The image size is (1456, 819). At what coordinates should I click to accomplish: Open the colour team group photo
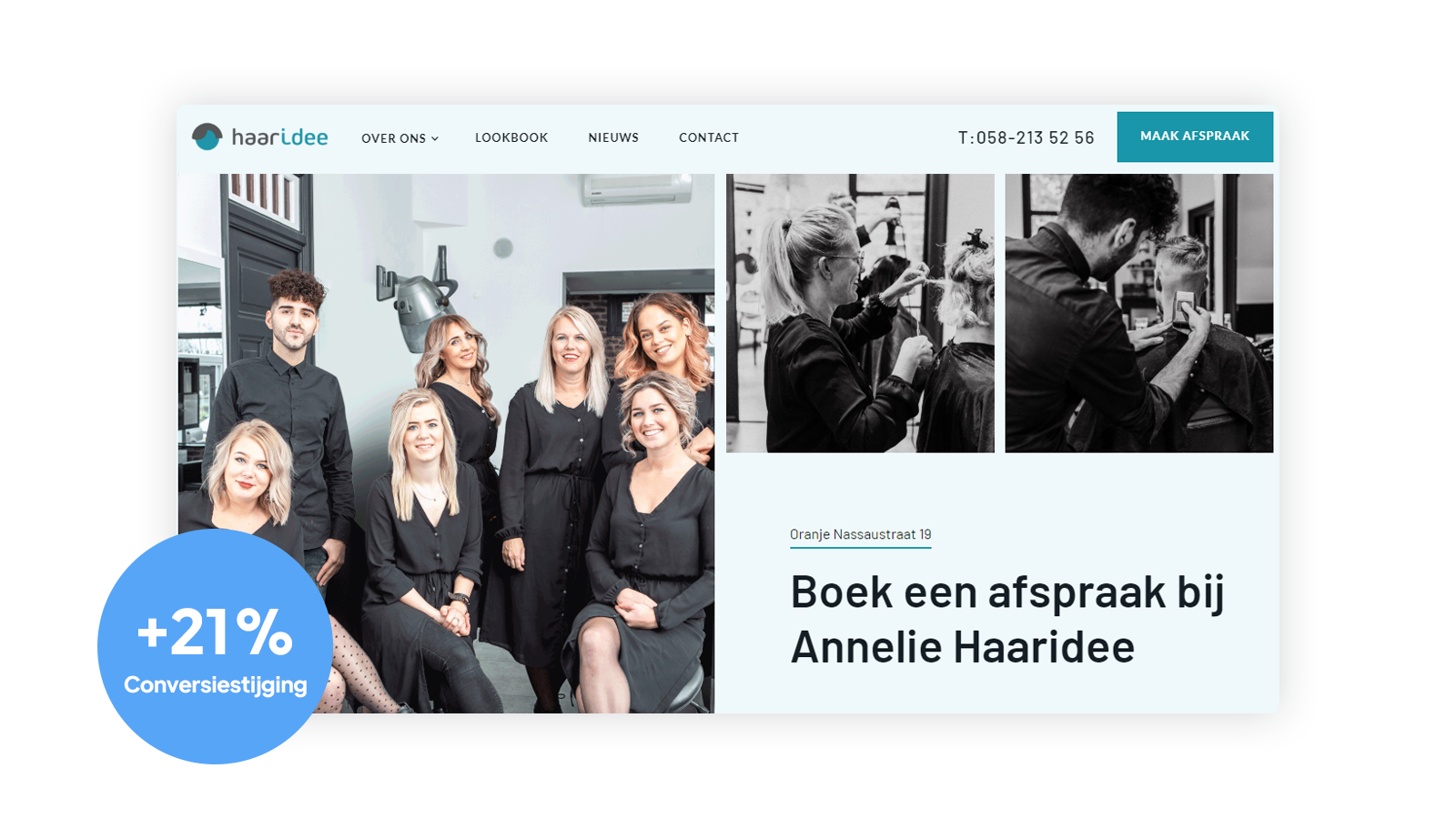pyautogui.click(x=446, y=443)
